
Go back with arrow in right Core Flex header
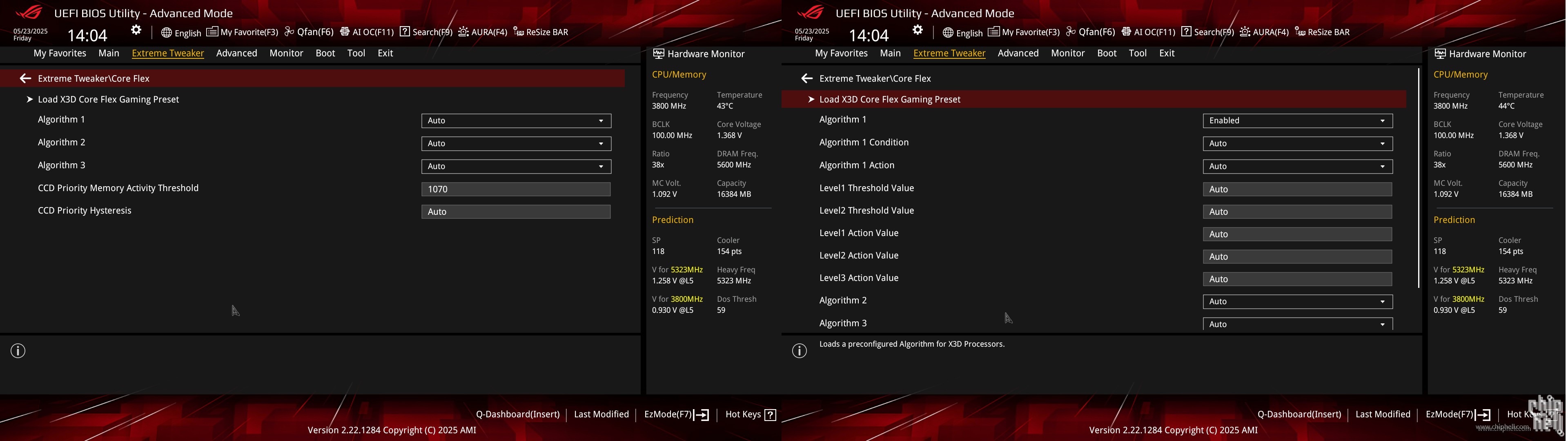point(806,78)
